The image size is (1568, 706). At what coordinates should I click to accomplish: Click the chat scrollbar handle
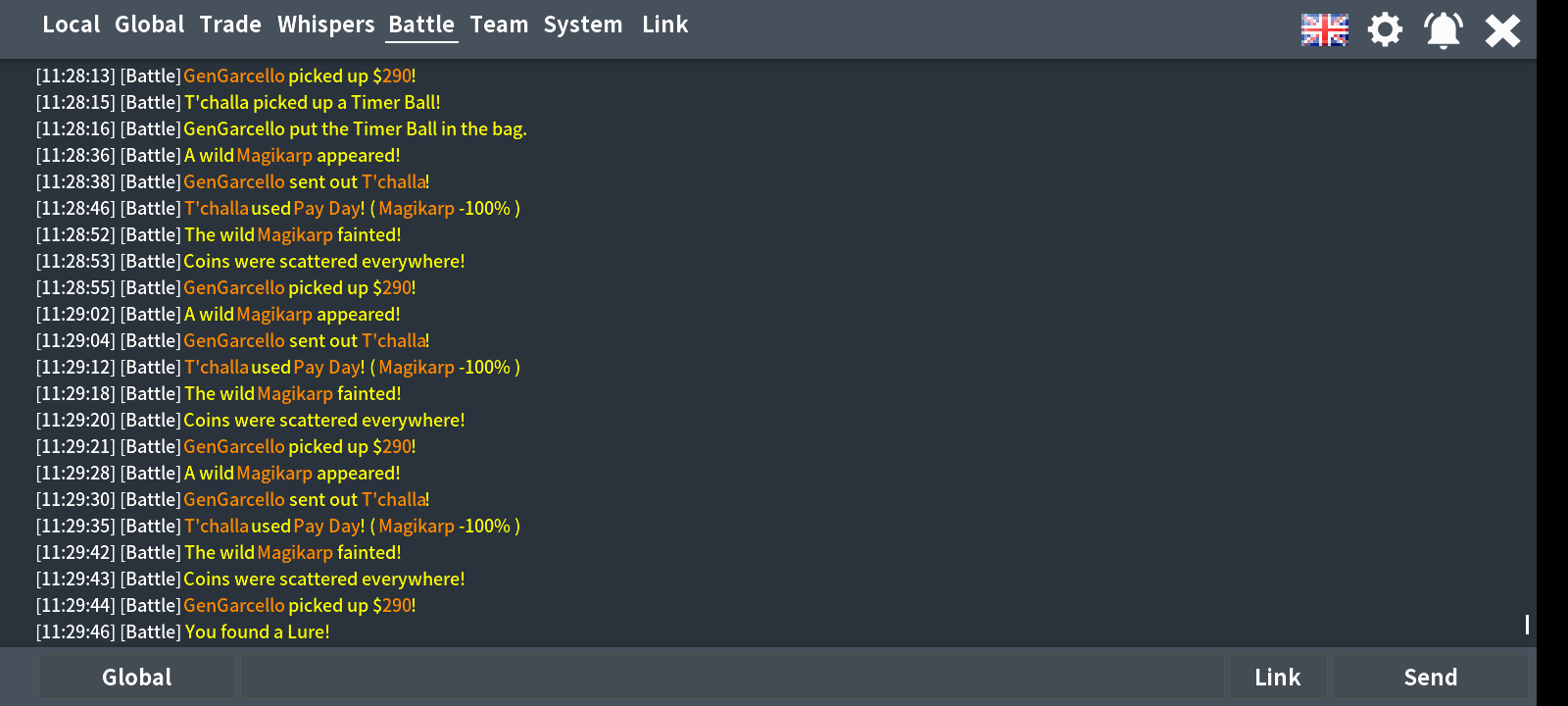pos(1527,625)
